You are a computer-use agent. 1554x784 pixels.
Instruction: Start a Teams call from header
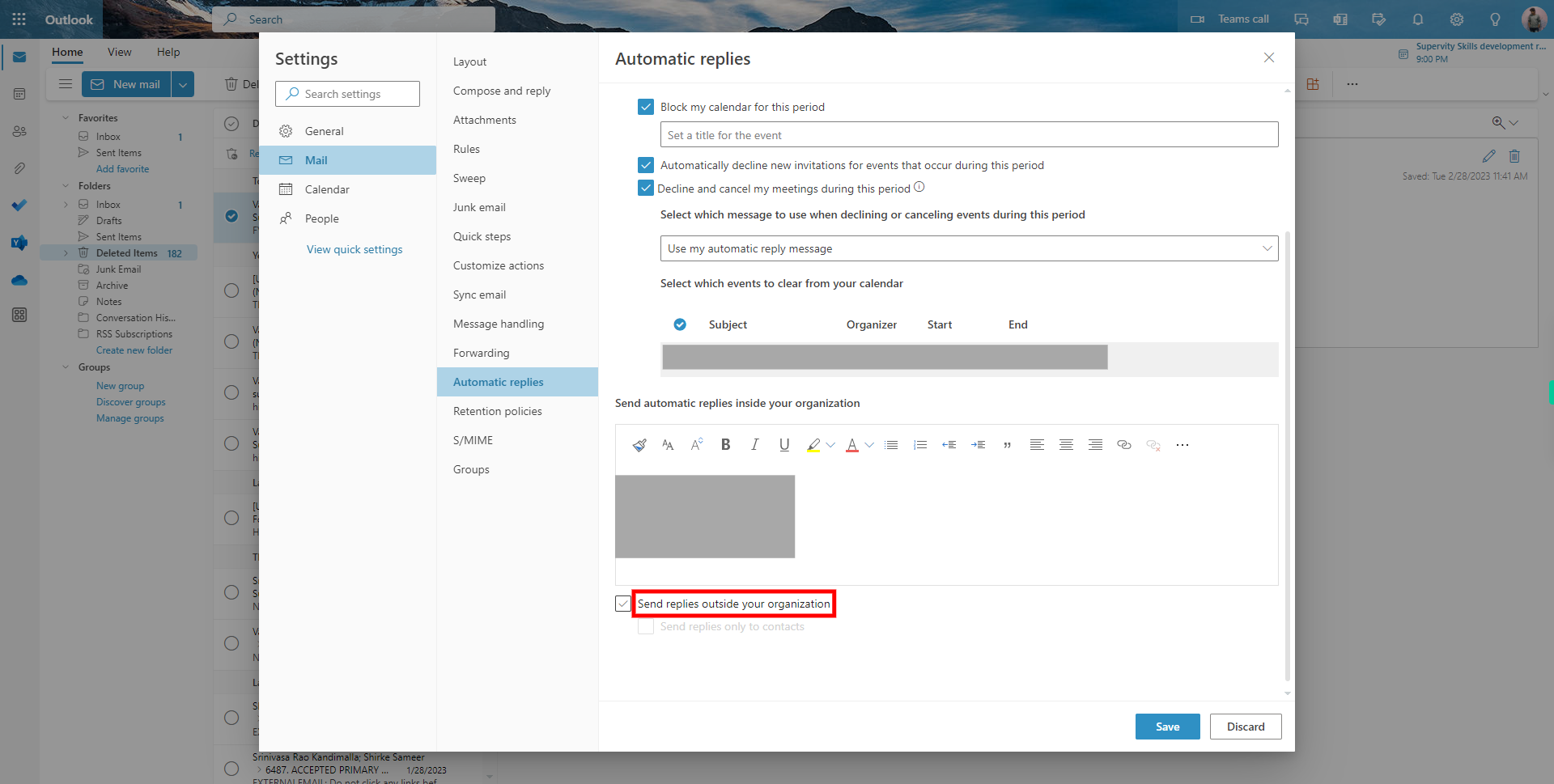tap(1229, 19)
